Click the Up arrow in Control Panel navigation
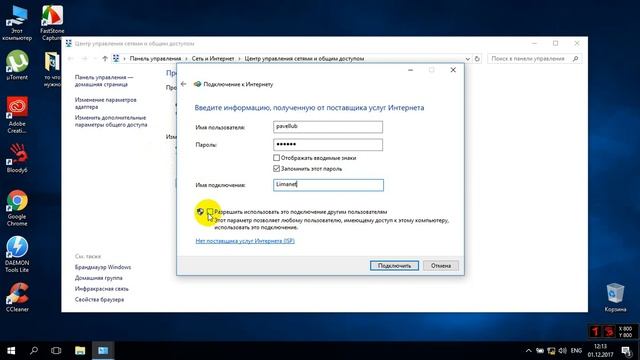Viewport: 640px width, 360px height. [105, 59]
